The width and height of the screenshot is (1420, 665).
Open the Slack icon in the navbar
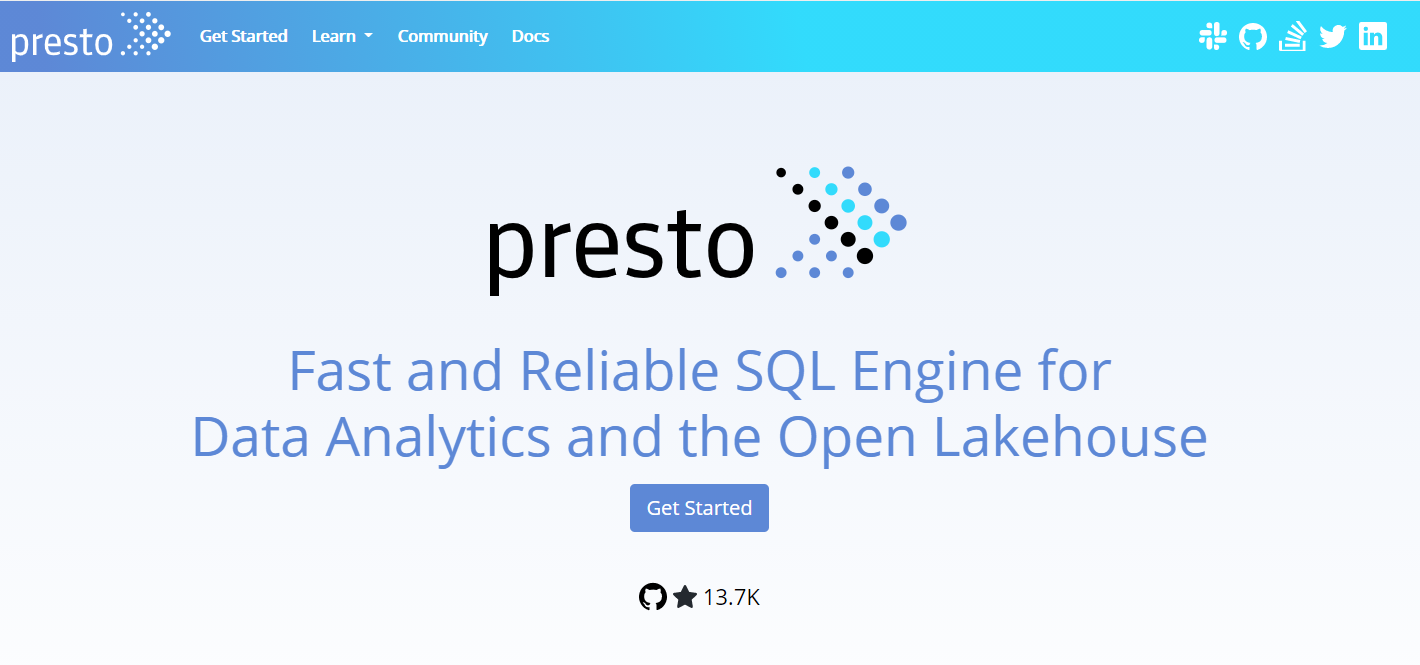pos(1213,37)
